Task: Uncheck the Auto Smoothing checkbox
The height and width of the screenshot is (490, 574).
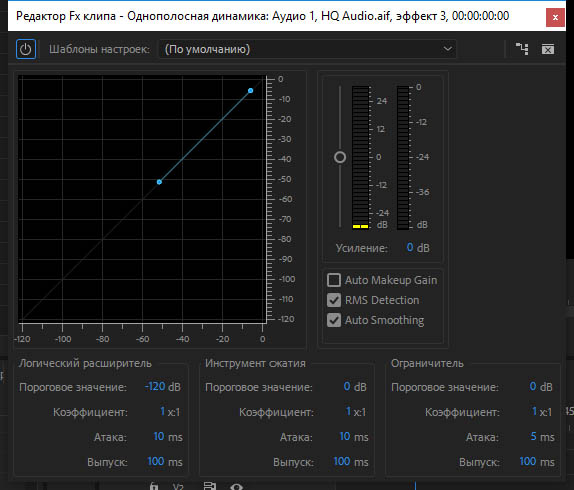Action: pos(334,320)
